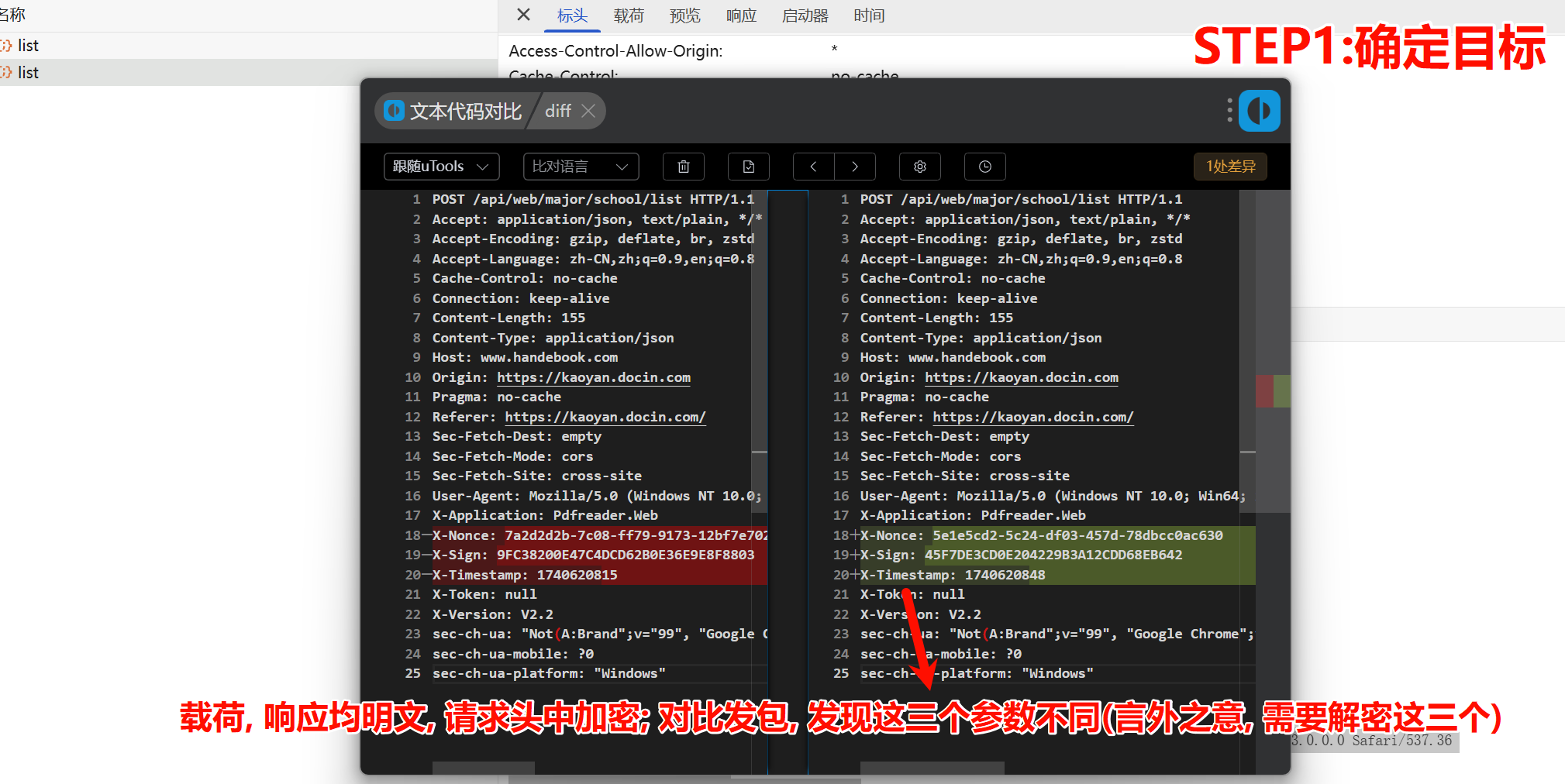Expand the 跟随uTools theme dropdown

point(441,167)
